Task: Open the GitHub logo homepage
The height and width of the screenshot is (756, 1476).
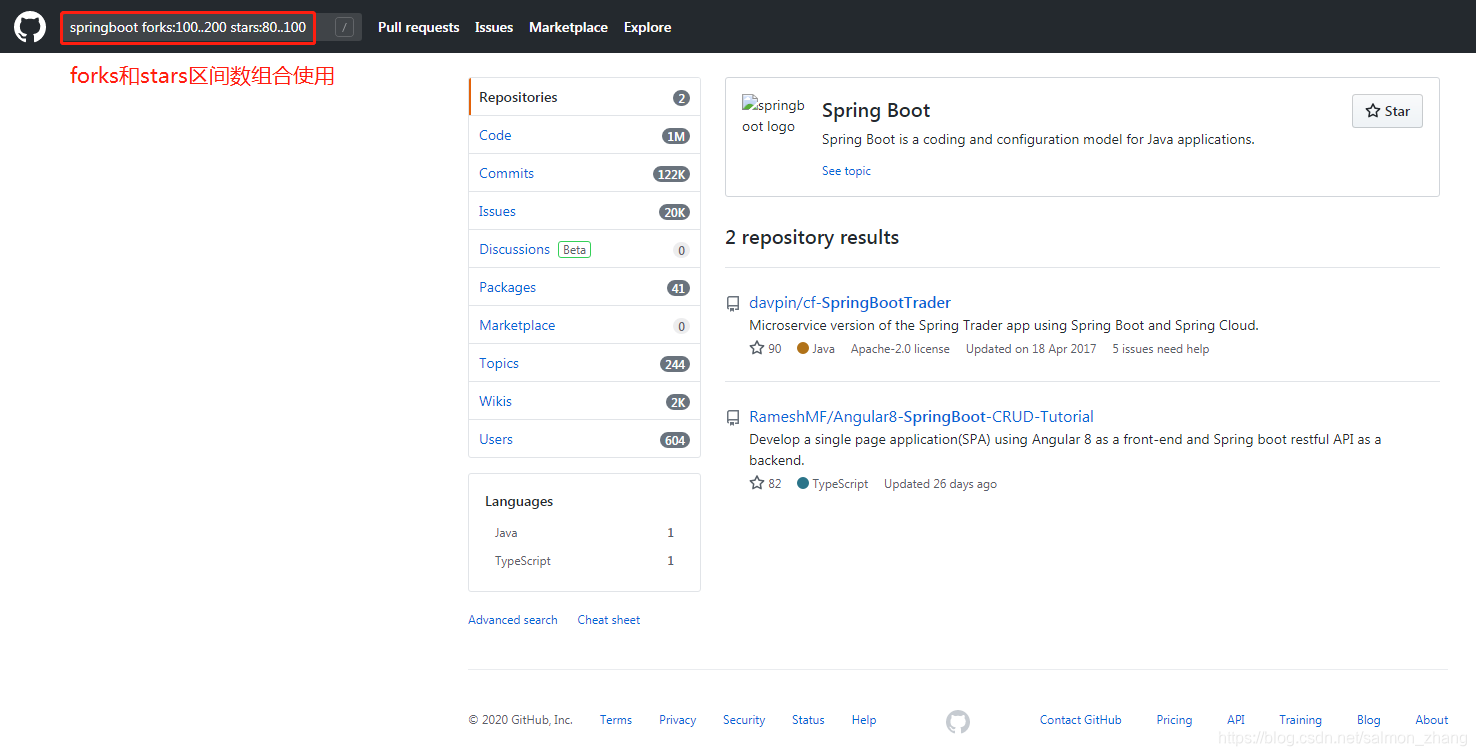Action: coord(30,27)
